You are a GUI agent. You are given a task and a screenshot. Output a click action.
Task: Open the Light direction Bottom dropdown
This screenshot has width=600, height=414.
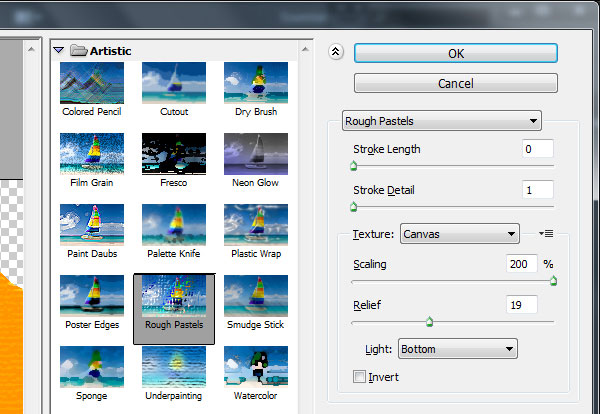point(458,349)
